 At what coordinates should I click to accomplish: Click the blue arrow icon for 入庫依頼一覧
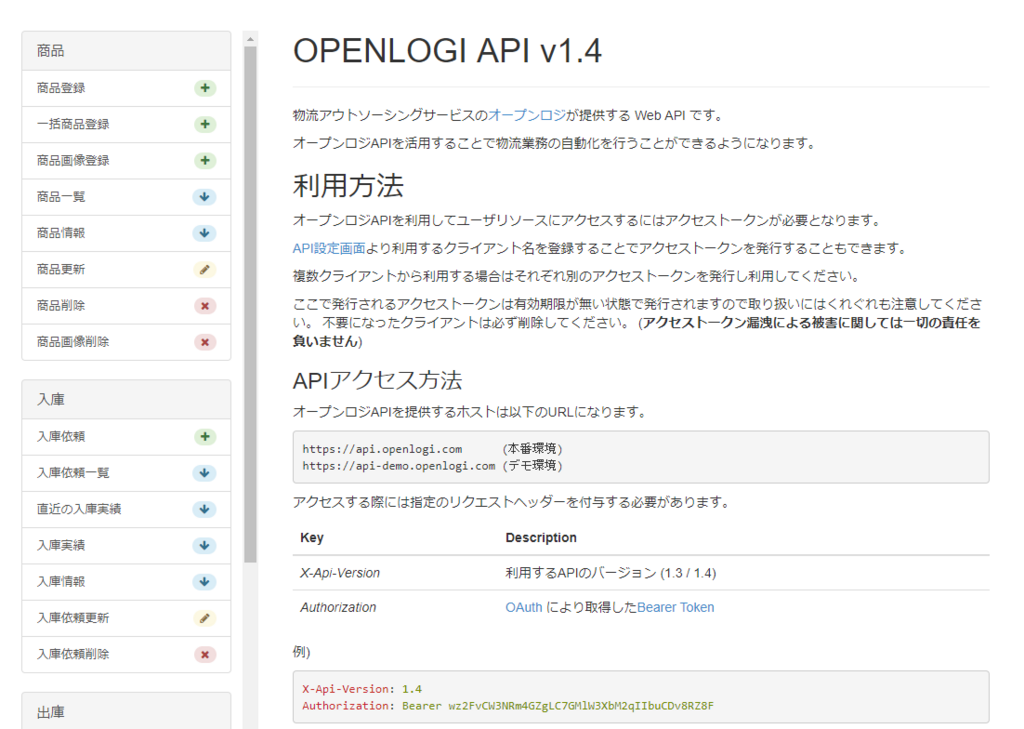204,473
